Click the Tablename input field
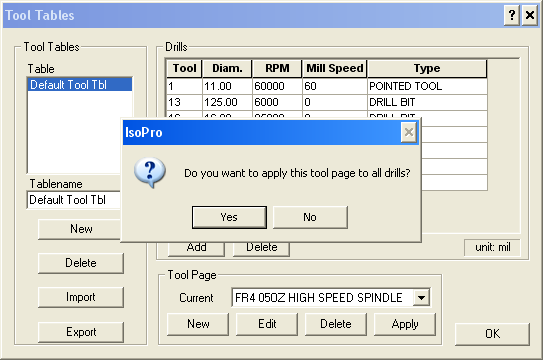Image resolution: width=543 pixels, height=360 pixels. point(74,200)
